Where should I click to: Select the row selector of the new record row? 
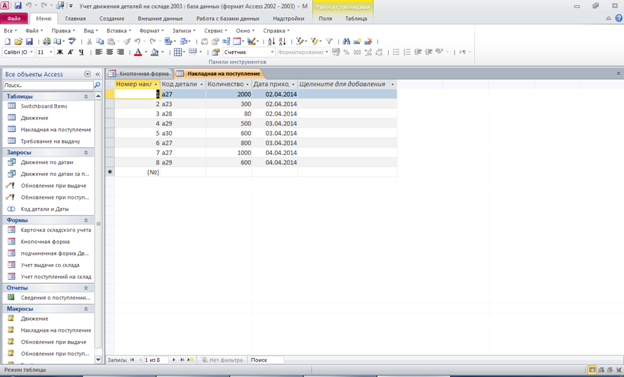tap(110, 172)
